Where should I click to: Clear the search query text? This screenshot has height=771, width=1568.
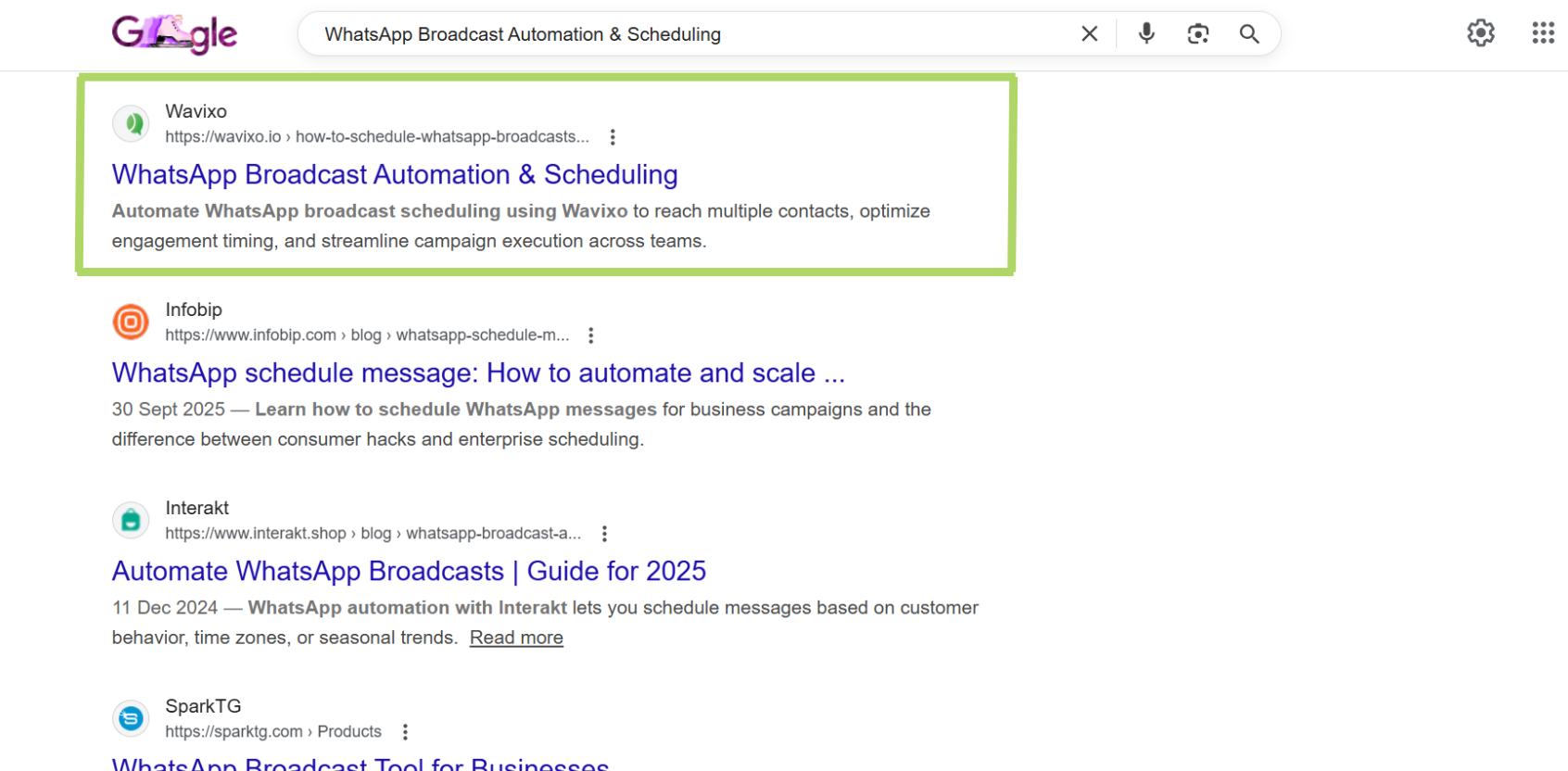click(1089, 34)
